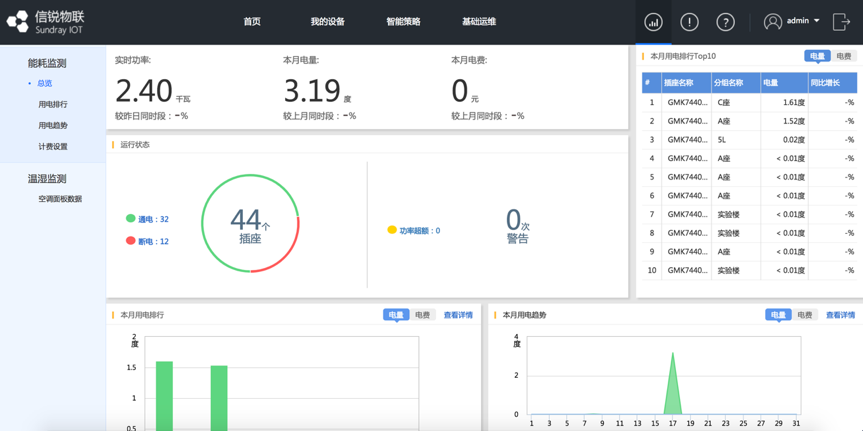Select the 1.61度 value cell
863x431 pixels.
(x=784, y=102)
